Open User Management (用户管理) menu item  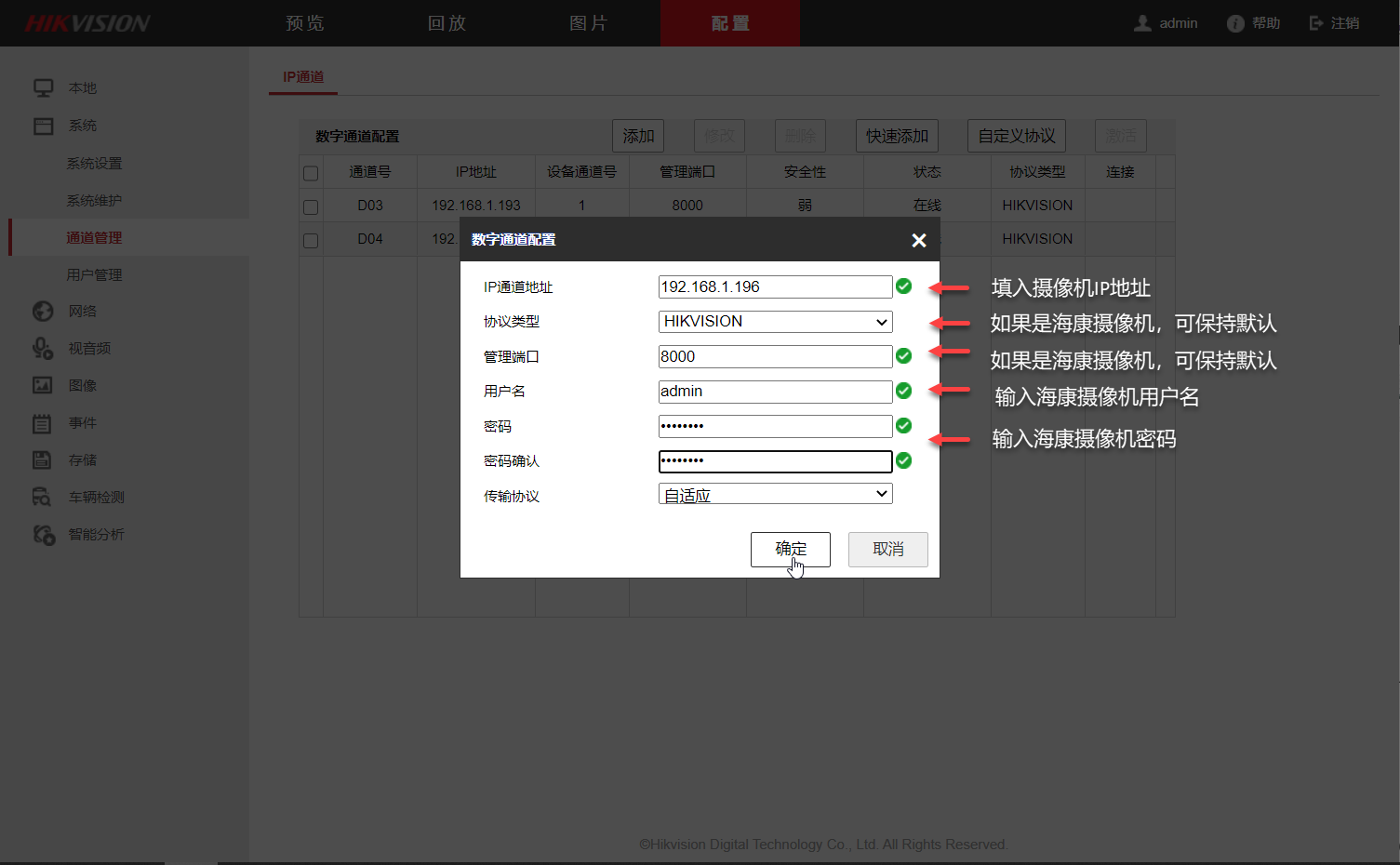(x=94, y=275)
